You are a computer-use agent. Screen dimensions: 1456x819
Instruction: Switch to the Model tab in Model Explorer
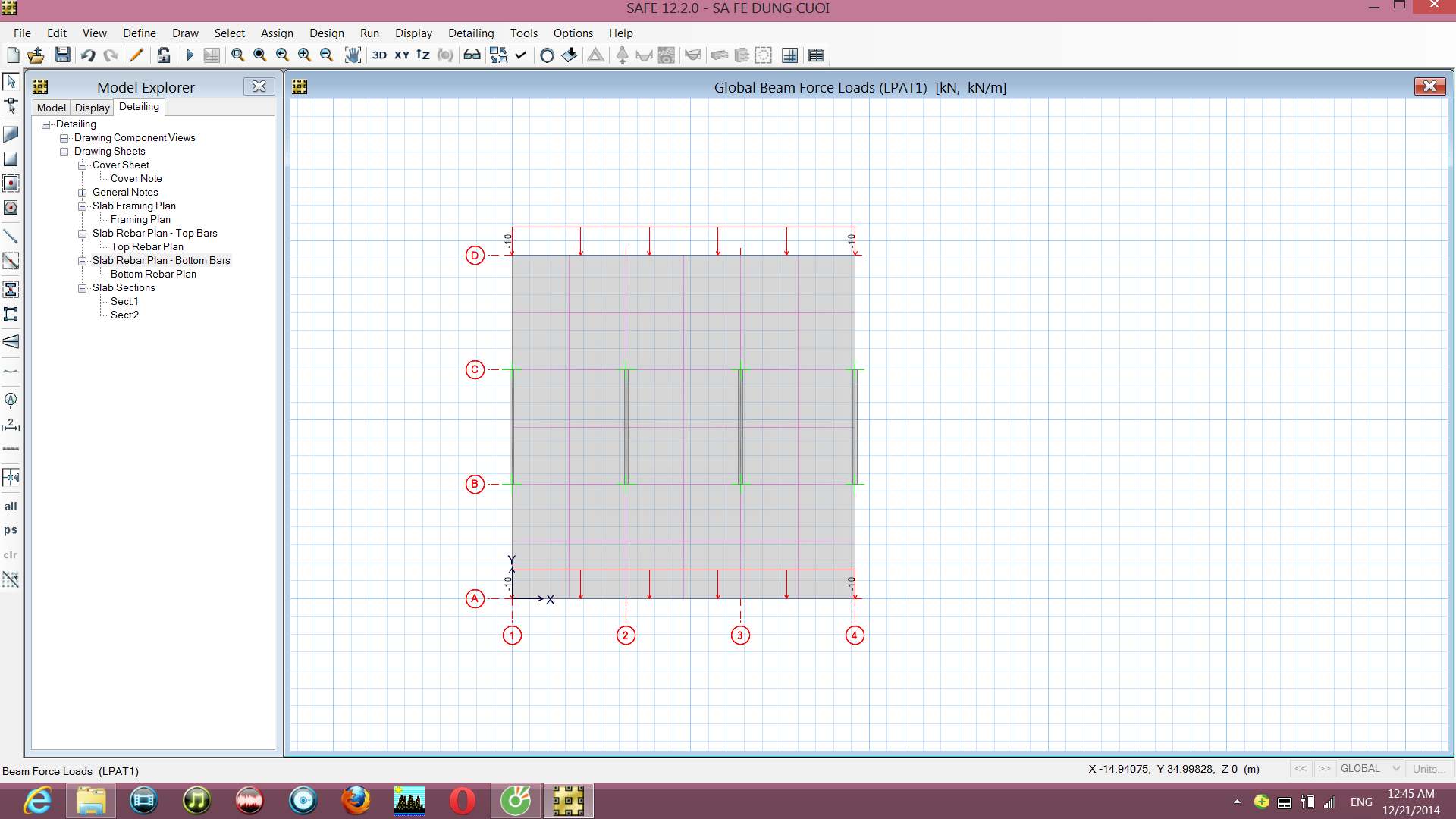click(52, 108)
